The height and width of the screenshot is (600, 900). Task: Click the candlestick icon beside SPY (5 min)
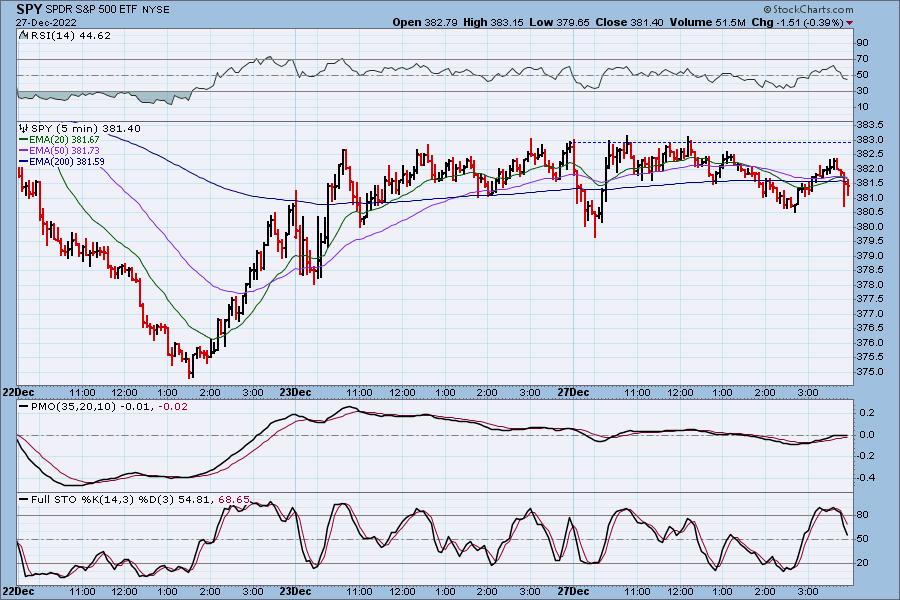(24, 128)
